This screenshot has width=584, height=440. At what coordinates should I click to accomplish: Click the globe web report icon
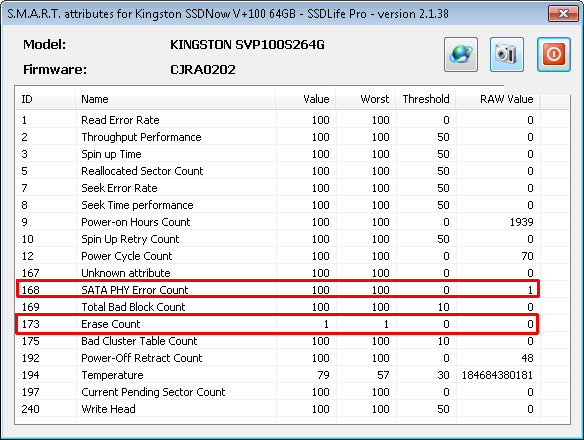point(461,54)
